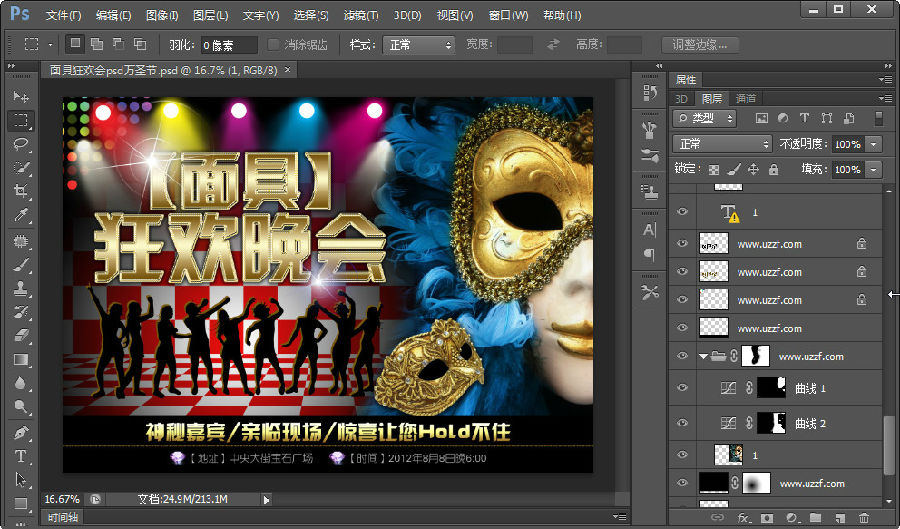Screen dimensions: 900x529
Task: Open the Paragraph panel icon
Action: tap(650, 254)
